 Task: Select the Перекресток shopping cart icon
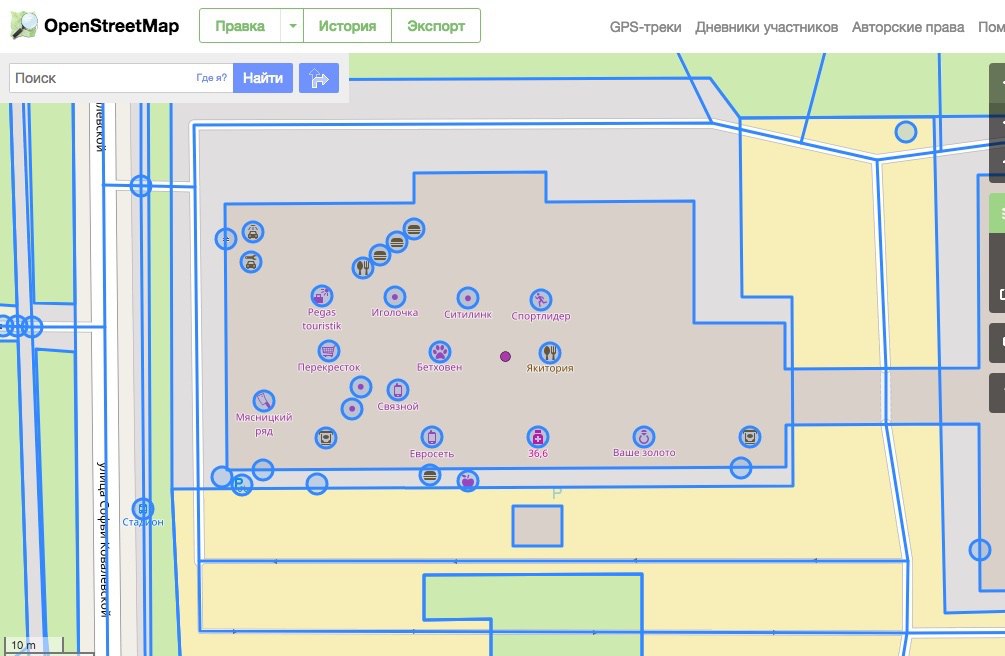329,351
